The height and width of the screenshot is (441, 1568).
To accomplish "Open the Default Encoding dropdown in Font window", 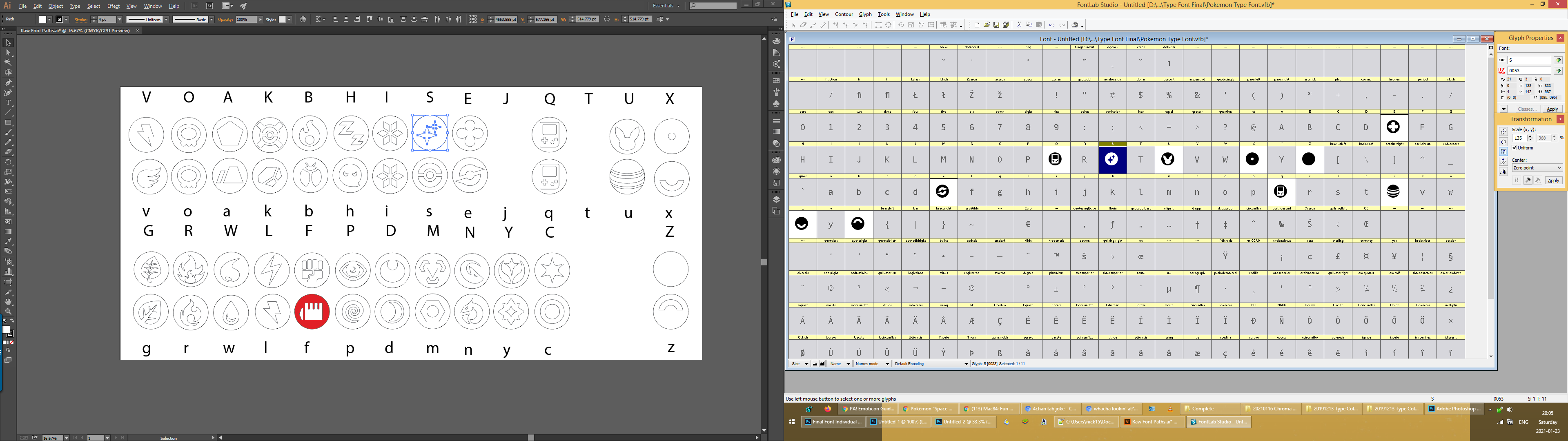I will [x=931, y=364].
